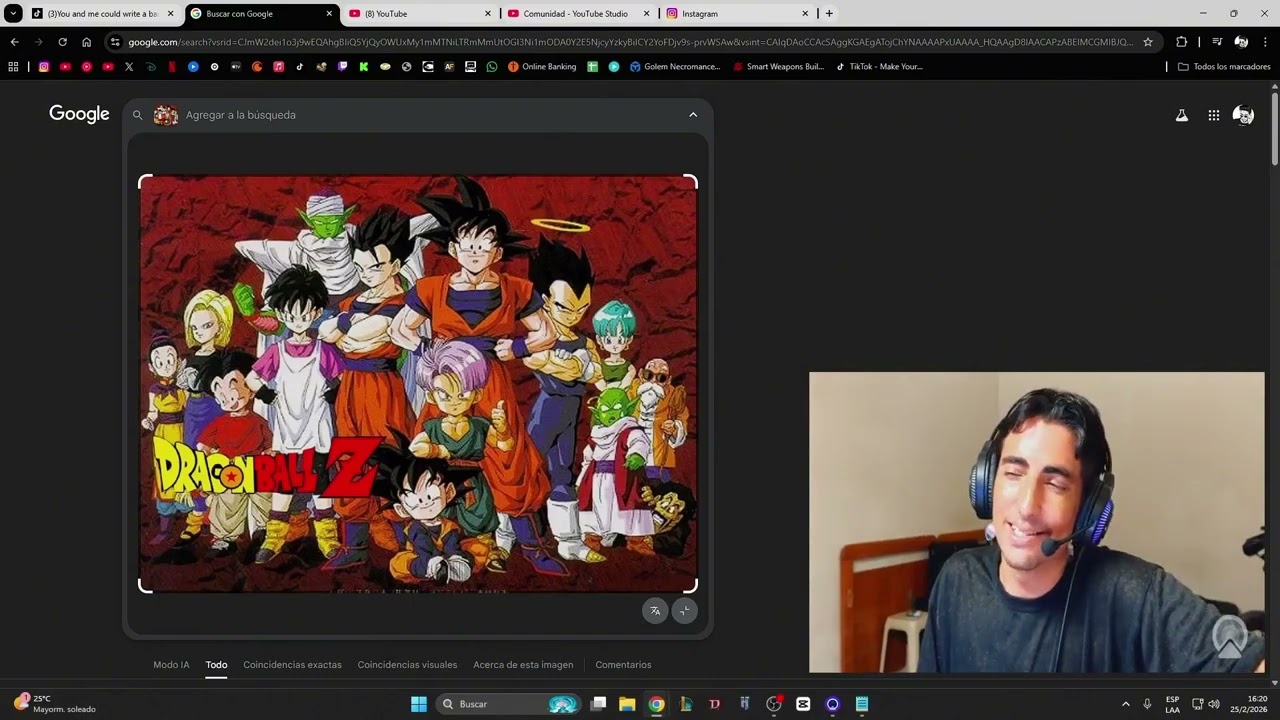Open the Acerca de esta imagen tab
Image resolution: width=1280 pixels, height=720 pixels.
[x=523, y=665]
